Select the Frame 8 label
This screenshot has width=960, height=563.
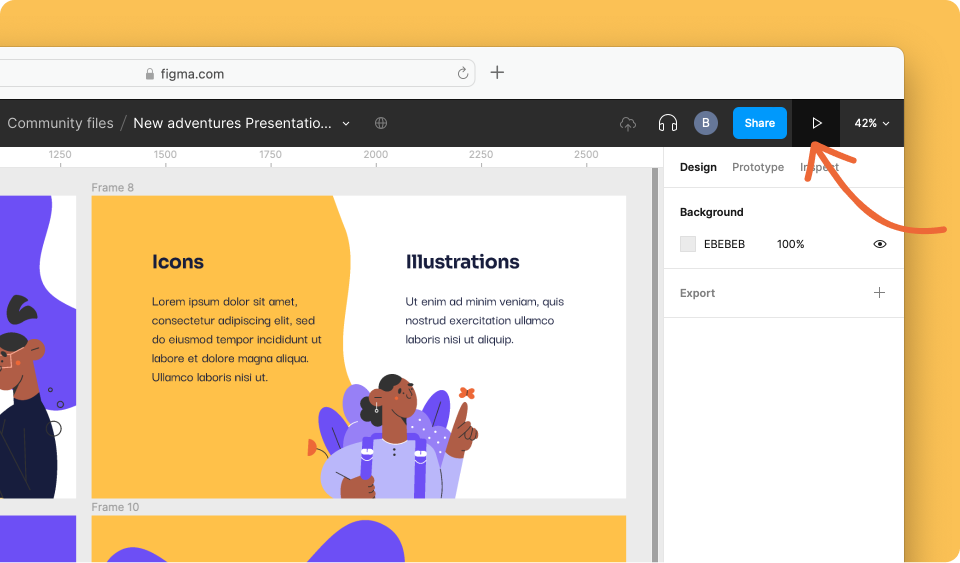click(x=113, y=187)
